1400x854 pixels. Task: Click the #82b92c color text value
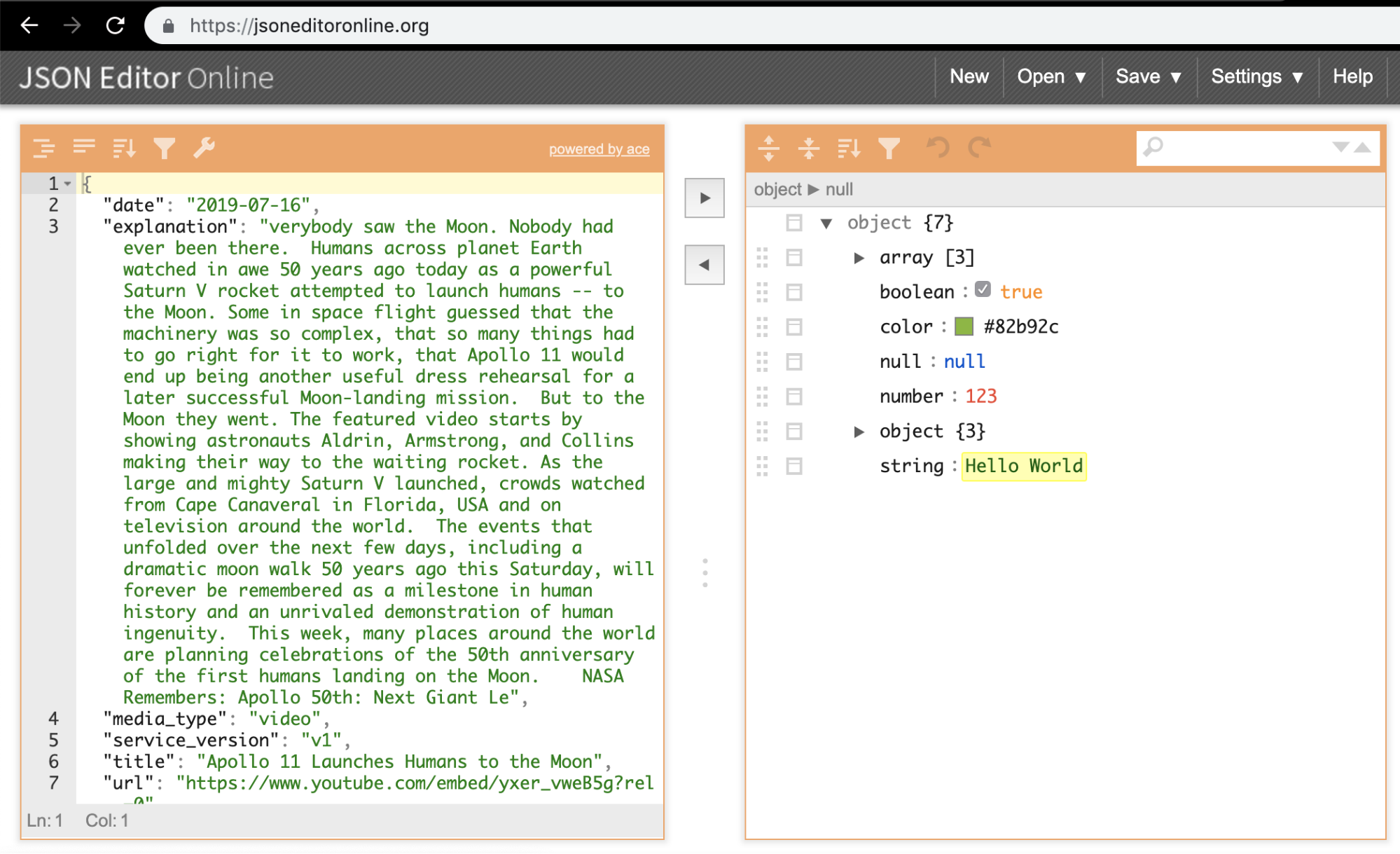pos(1020,326)
